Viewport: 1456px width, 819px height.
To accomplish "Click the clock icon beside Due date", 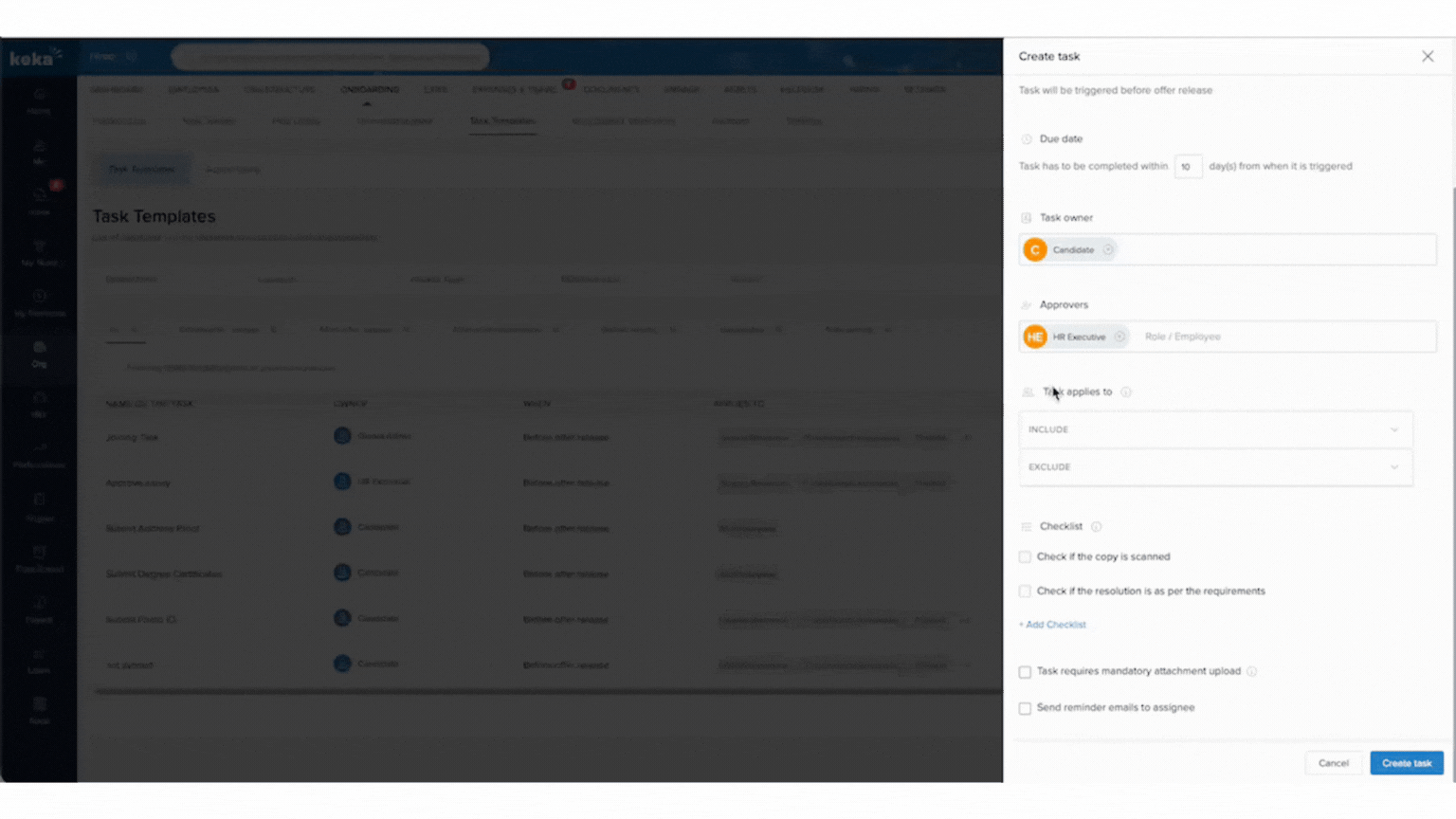I will pos(1027,139).
